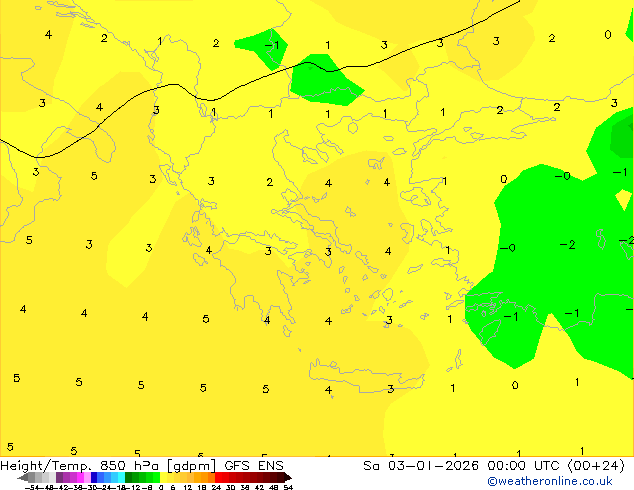Pick the bright magenta legend swatch
The image size is (634, 490).
(x=80, y=477)
